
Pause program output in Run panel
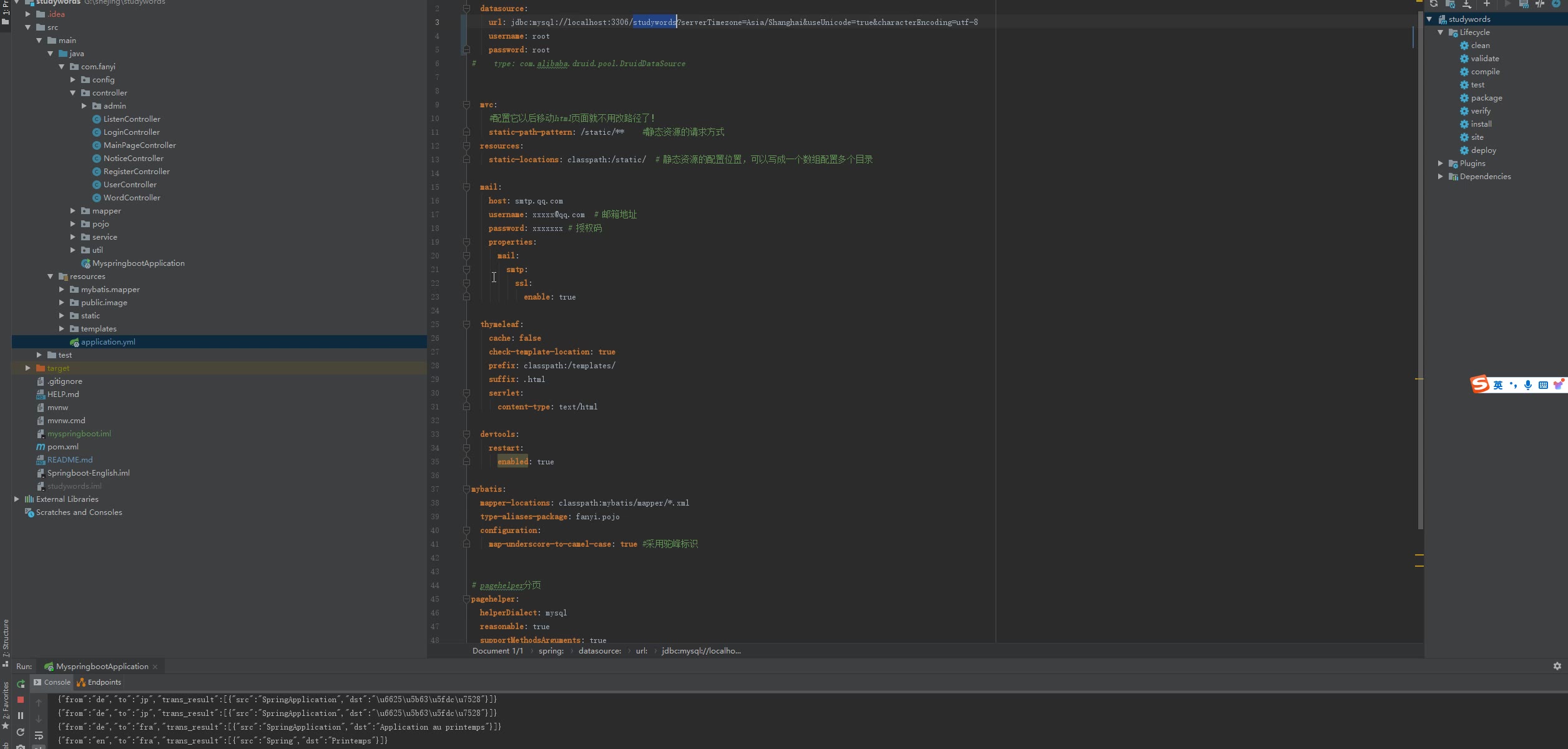pyautogui.click(x=21, y=716)
